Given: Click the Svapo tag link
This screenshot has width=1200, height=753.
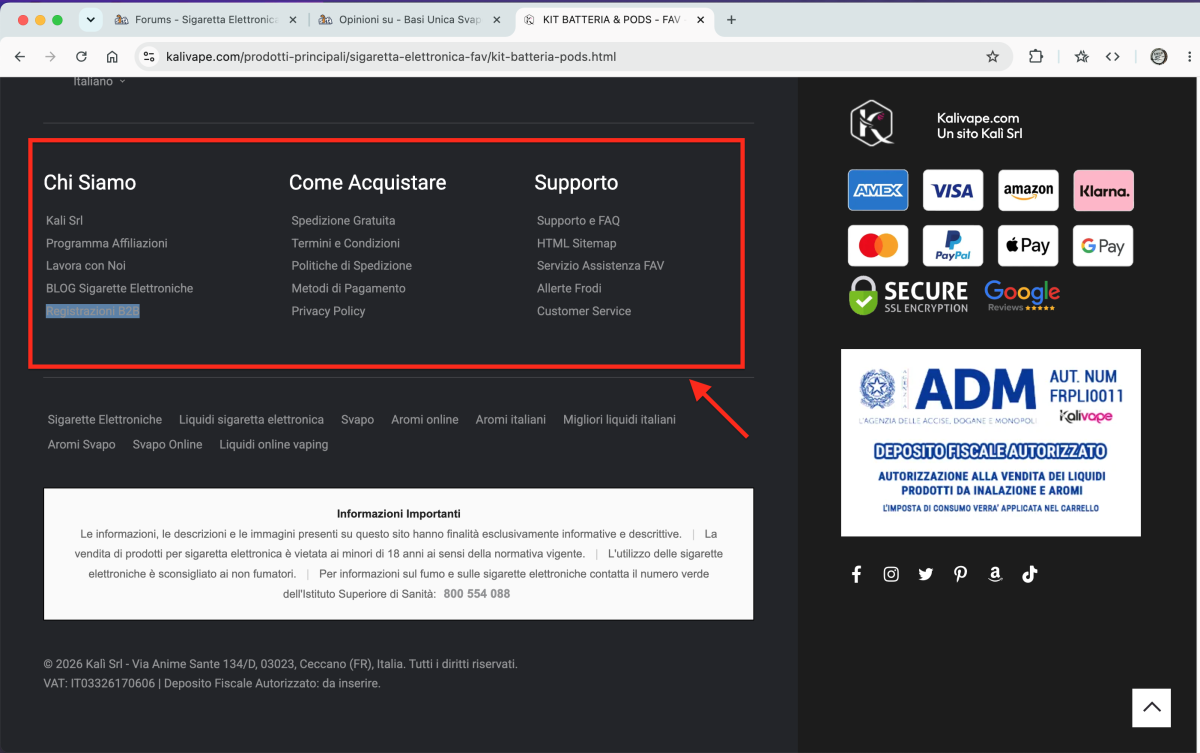Looking at the screenshot, I should coord(357,420).
